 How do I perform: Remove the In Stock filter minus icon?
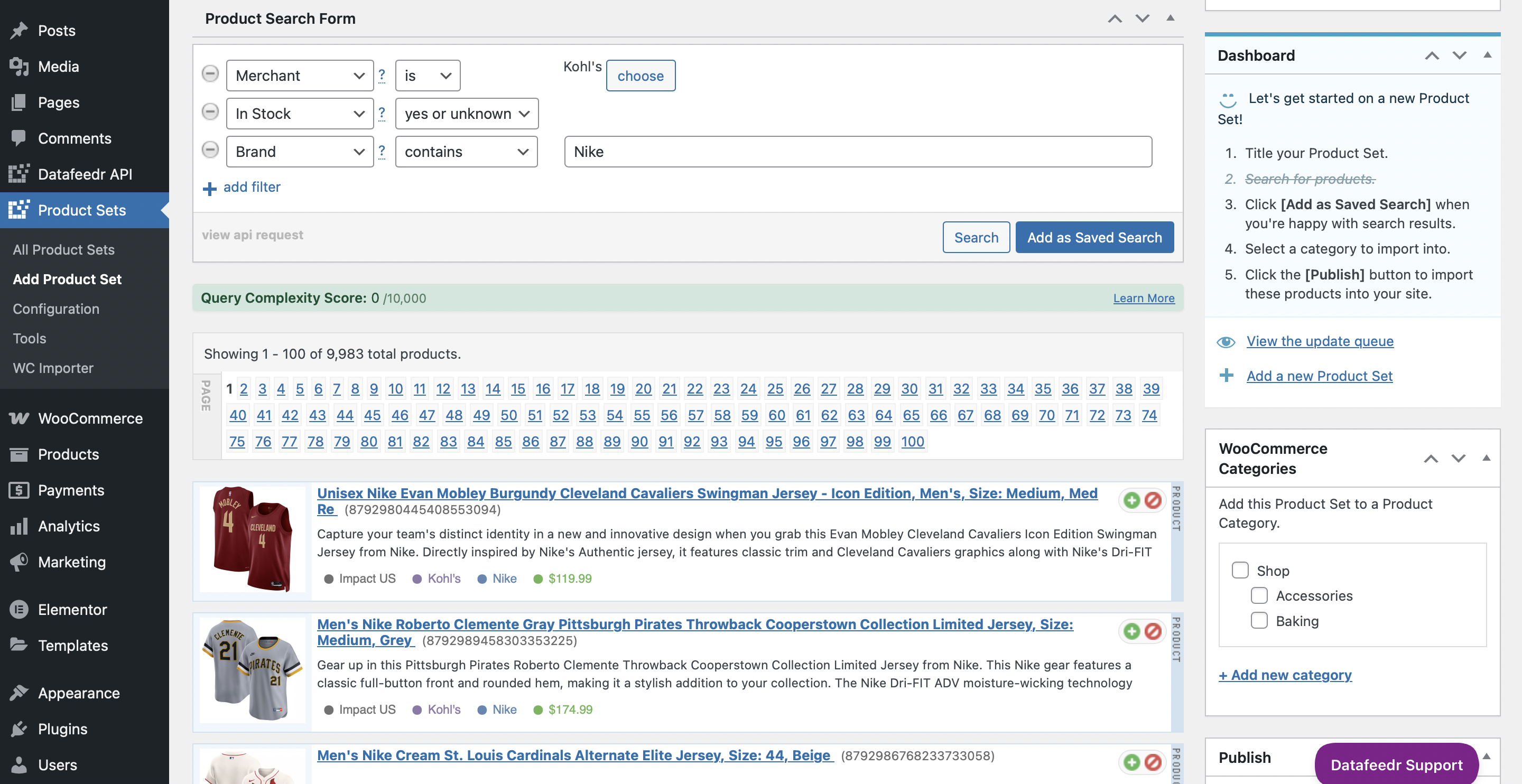[x=210, y=111]
